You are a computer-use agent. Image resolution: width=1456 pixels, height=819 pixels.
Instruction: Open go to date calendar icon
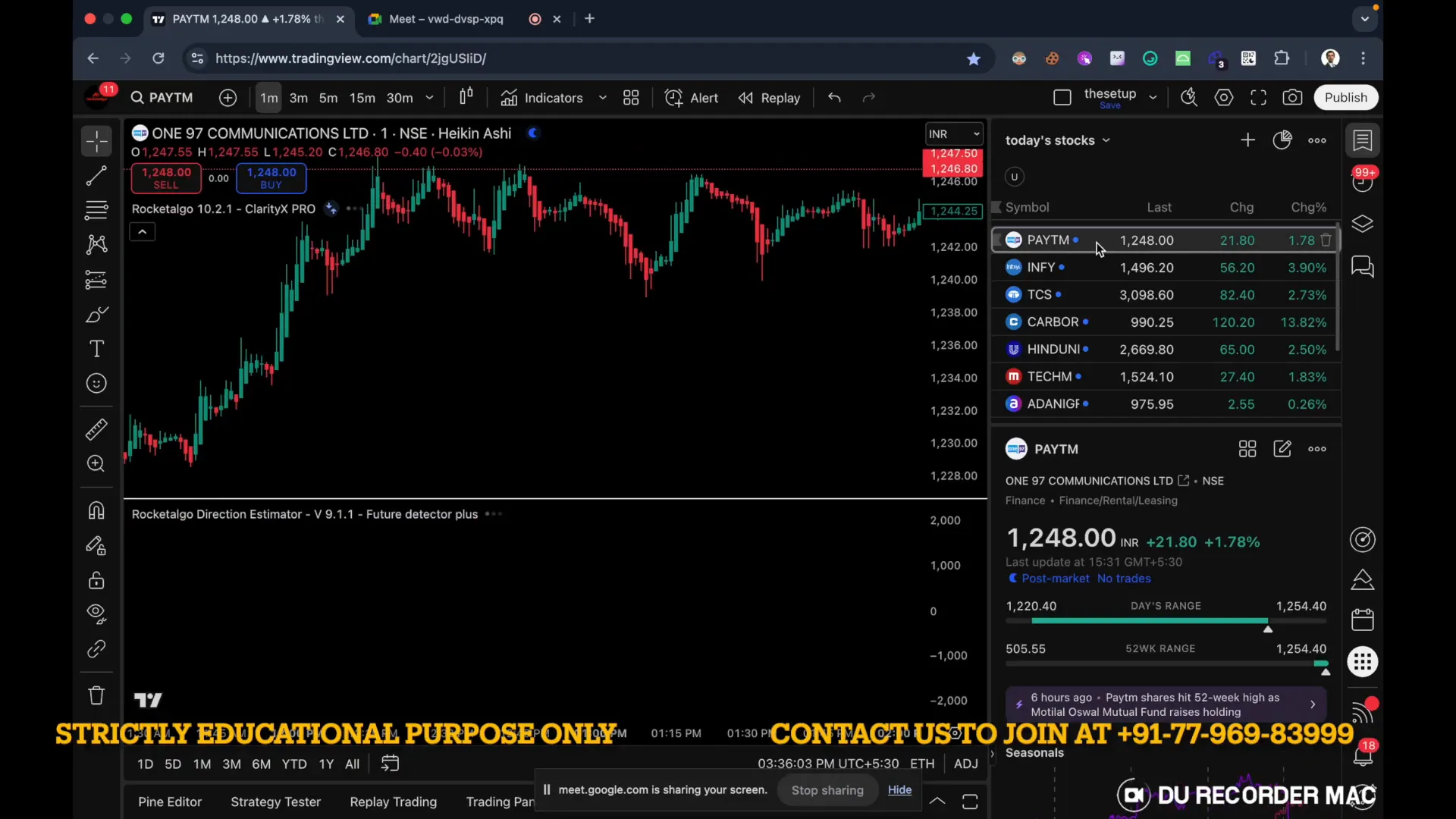pyautogui.click(x=390, y=764)
